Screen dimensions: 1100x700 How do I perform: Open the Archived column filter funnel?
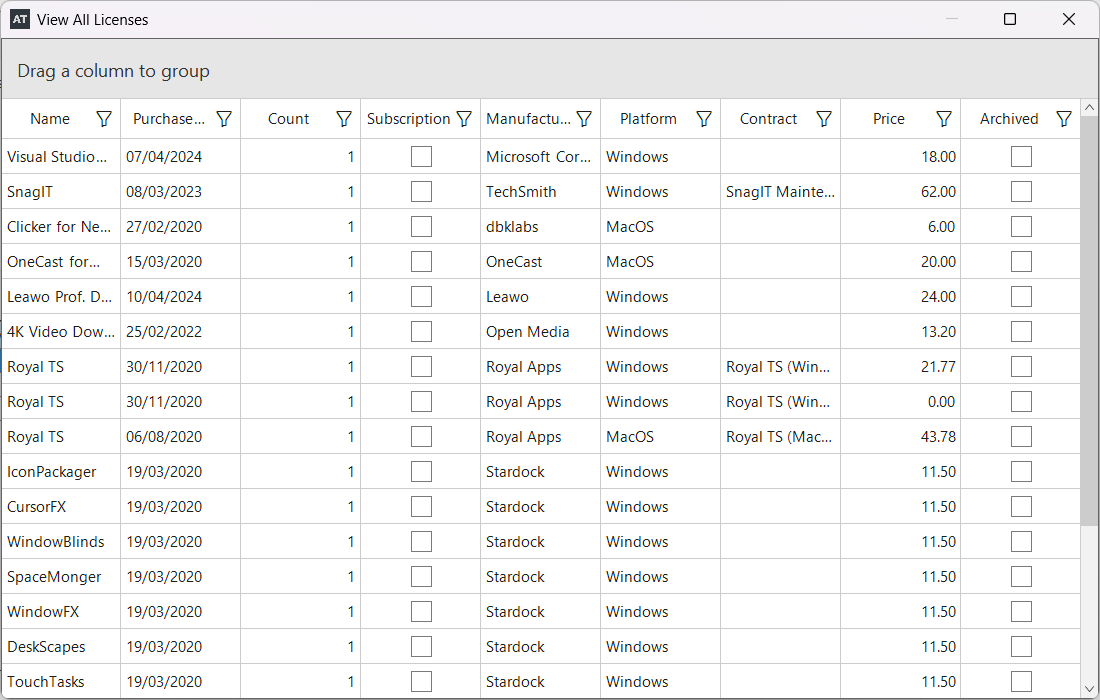tap(1064, 119)
